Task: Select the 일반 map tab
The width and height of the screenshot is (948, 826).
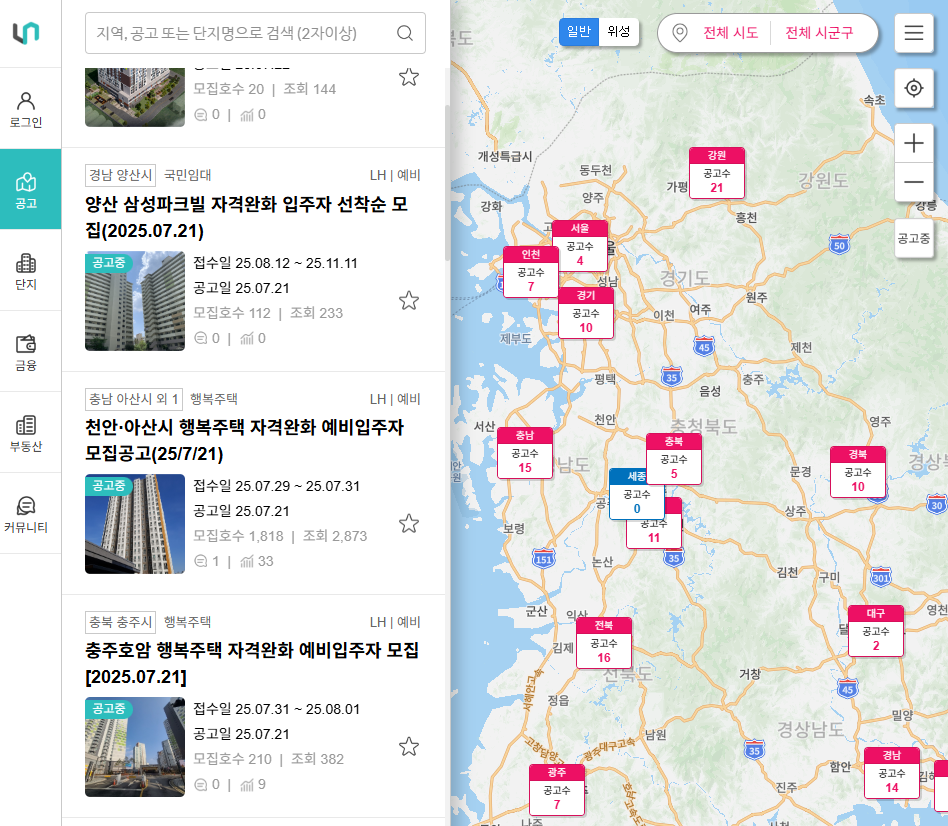Action: click(x=578, y=31)
